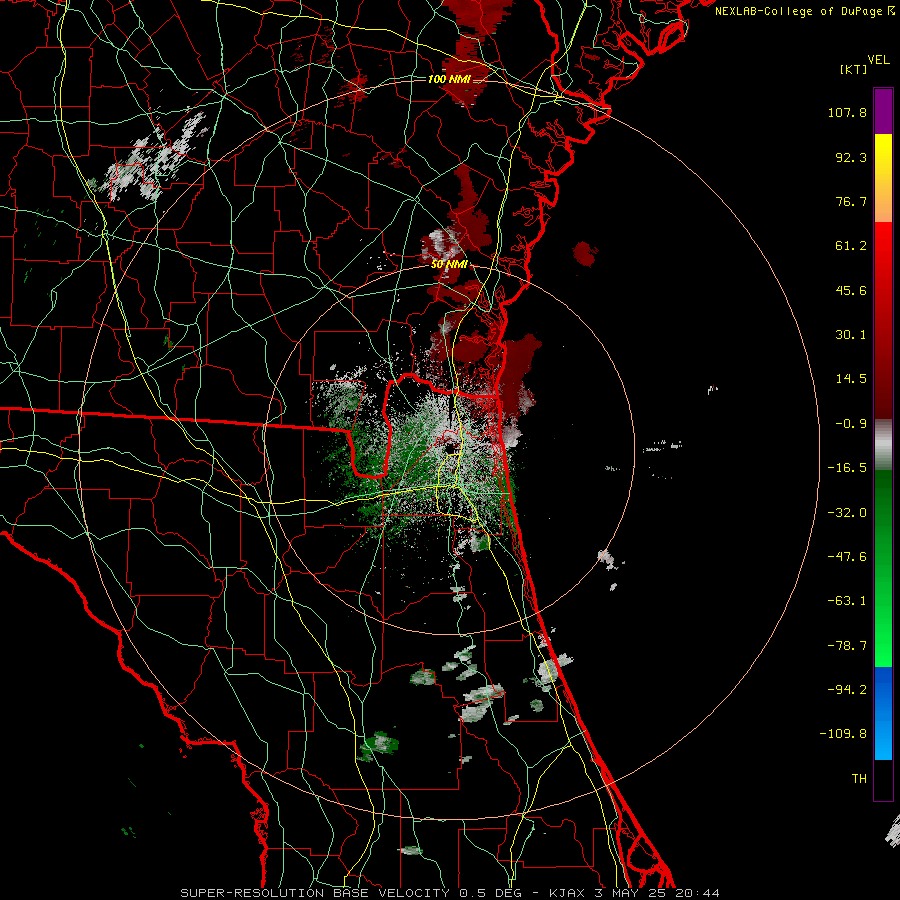
Task: Click the 76.7 velocity scale value
Action: pyautogui.click(x=851, y=201)
